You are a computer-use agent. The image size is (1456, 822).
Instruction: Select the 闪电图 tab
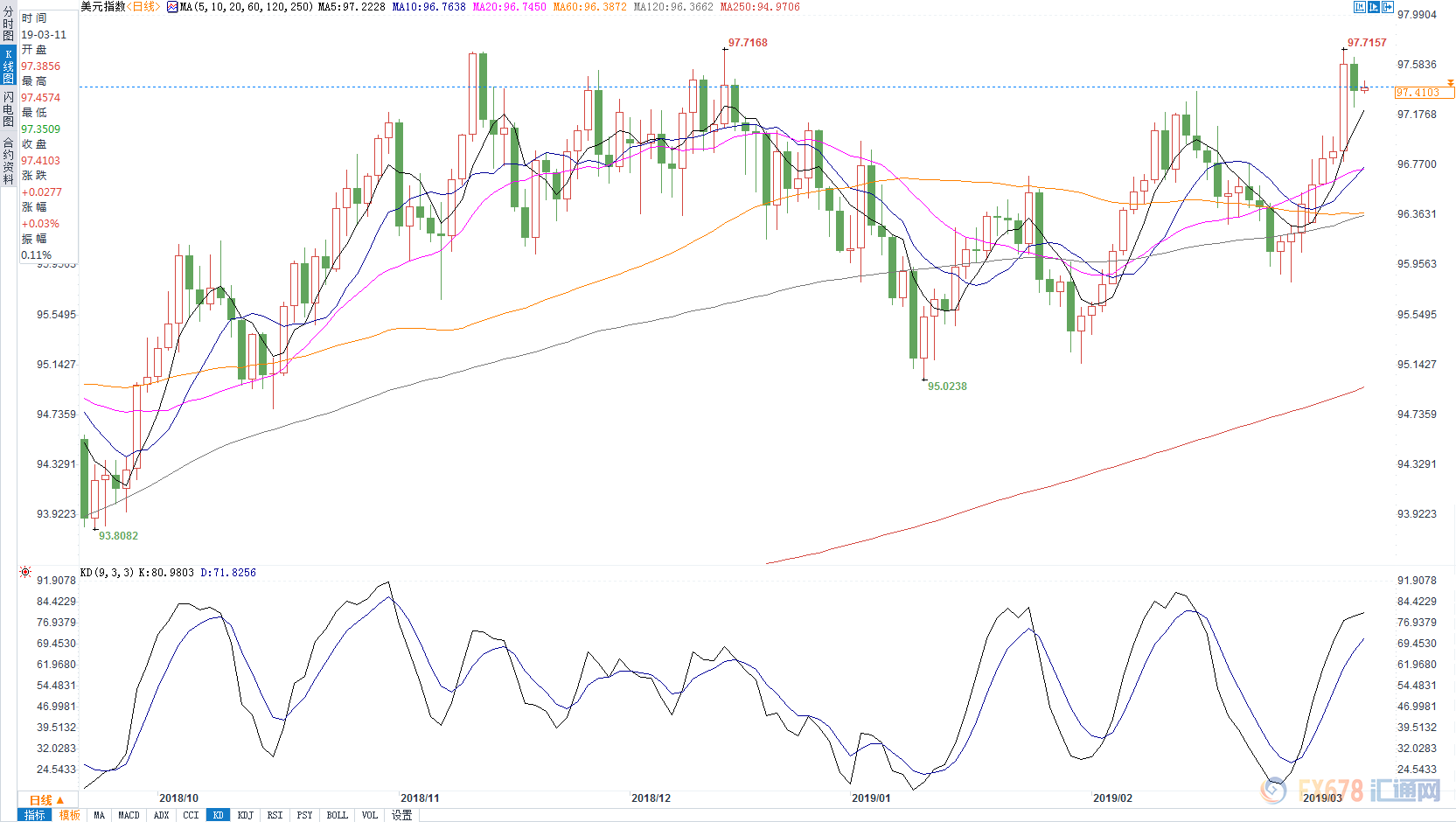[8, 108]
